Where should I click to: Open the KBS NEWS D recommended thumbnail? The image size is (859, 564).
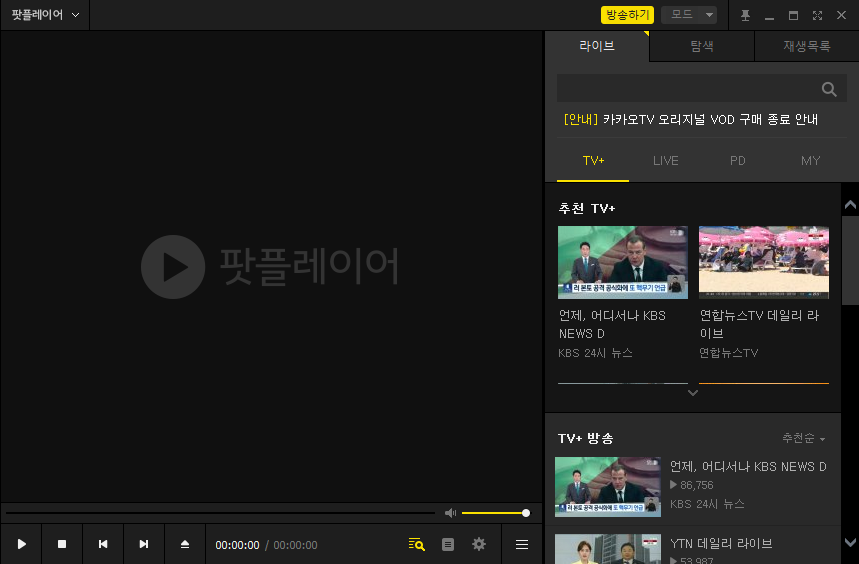click(x=623, y=262)
